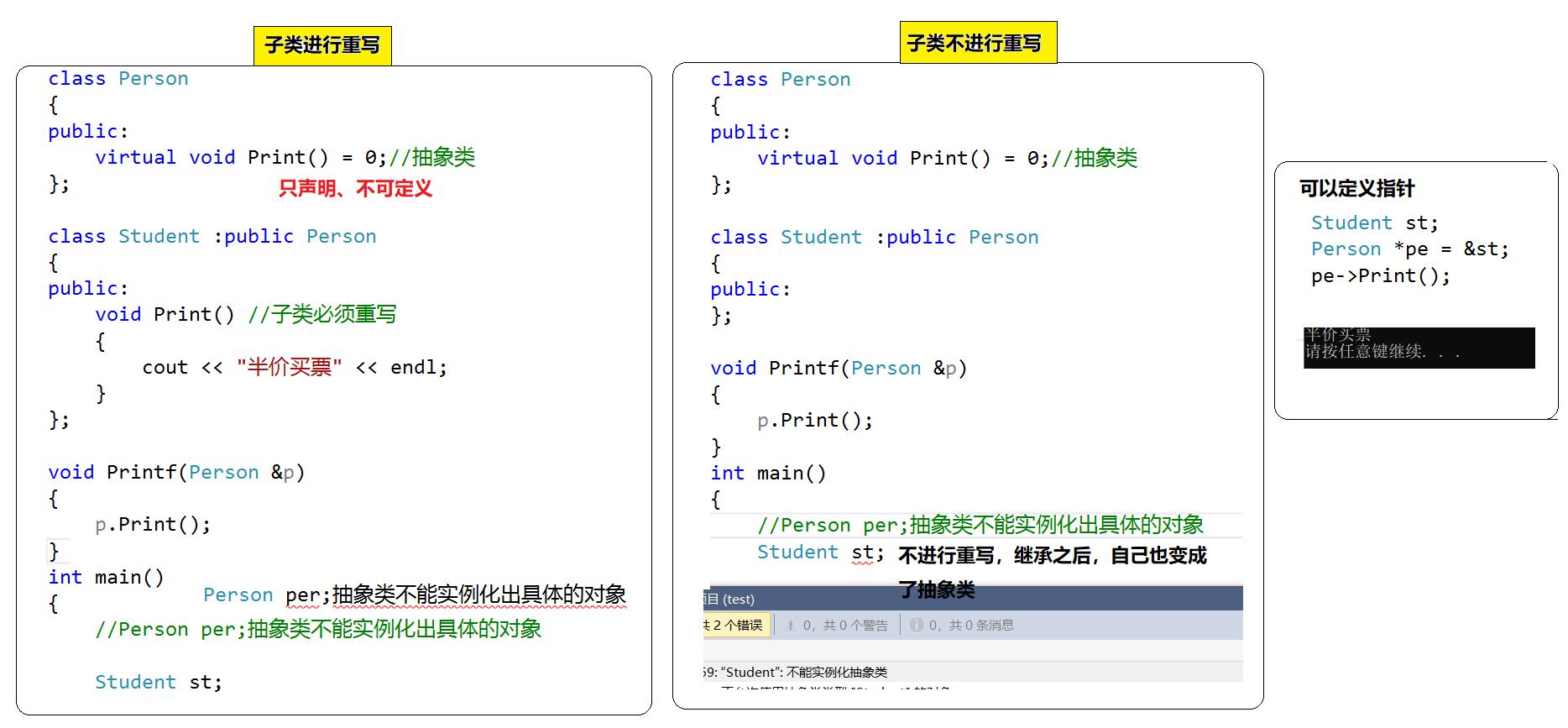Click 'p.Print();' in the 子类进行重写 panel
Image resolution: width=1568 pixels, height=728 pixels.
(x=153, y=525)
